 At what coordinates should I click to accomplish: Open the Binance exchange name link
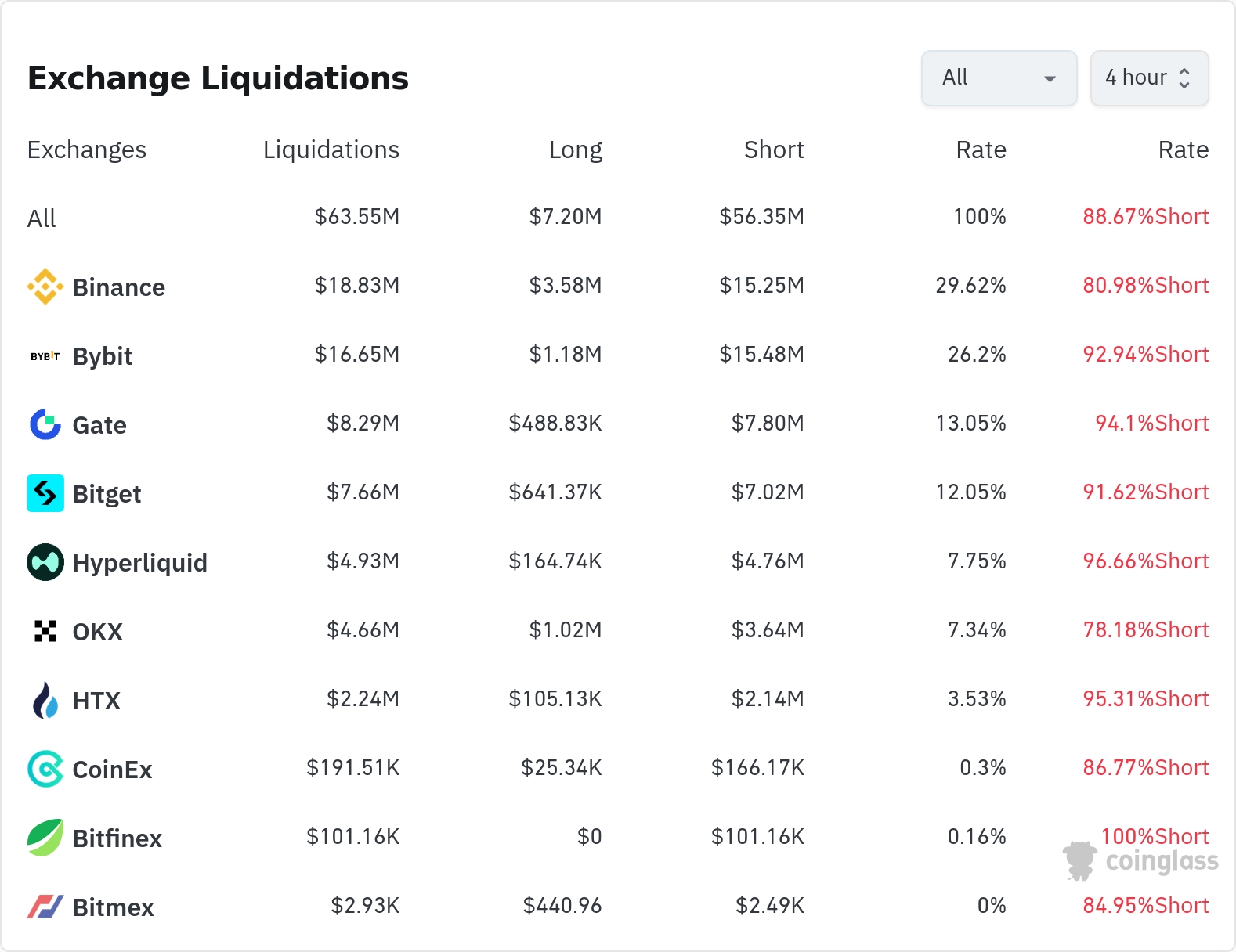pyautogui.click(x=118, y=287)
